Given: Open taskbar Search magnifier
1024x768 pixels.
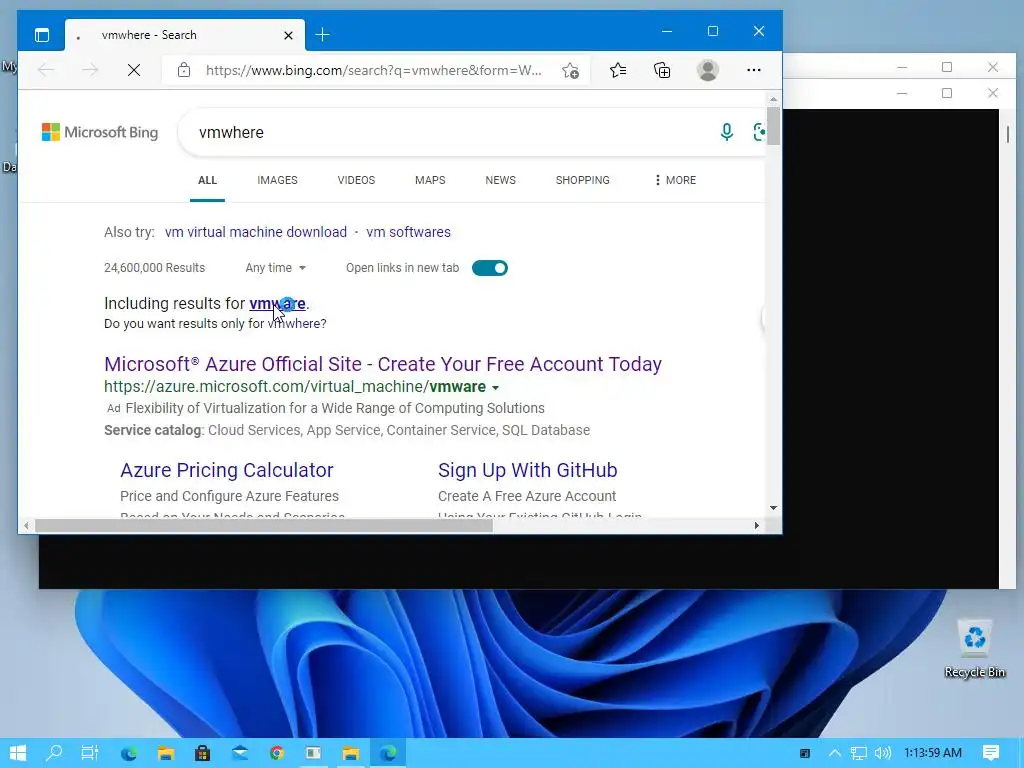Looking at the screenshot, I should [x=54, y=753].
